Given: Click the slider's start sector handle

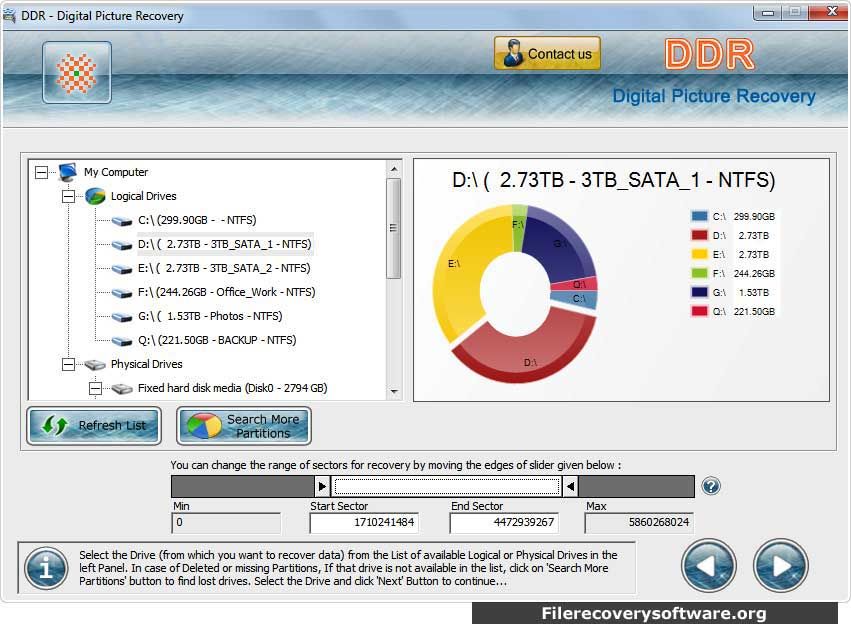Looking at the screenshot, I should click(x=322, y=486).
